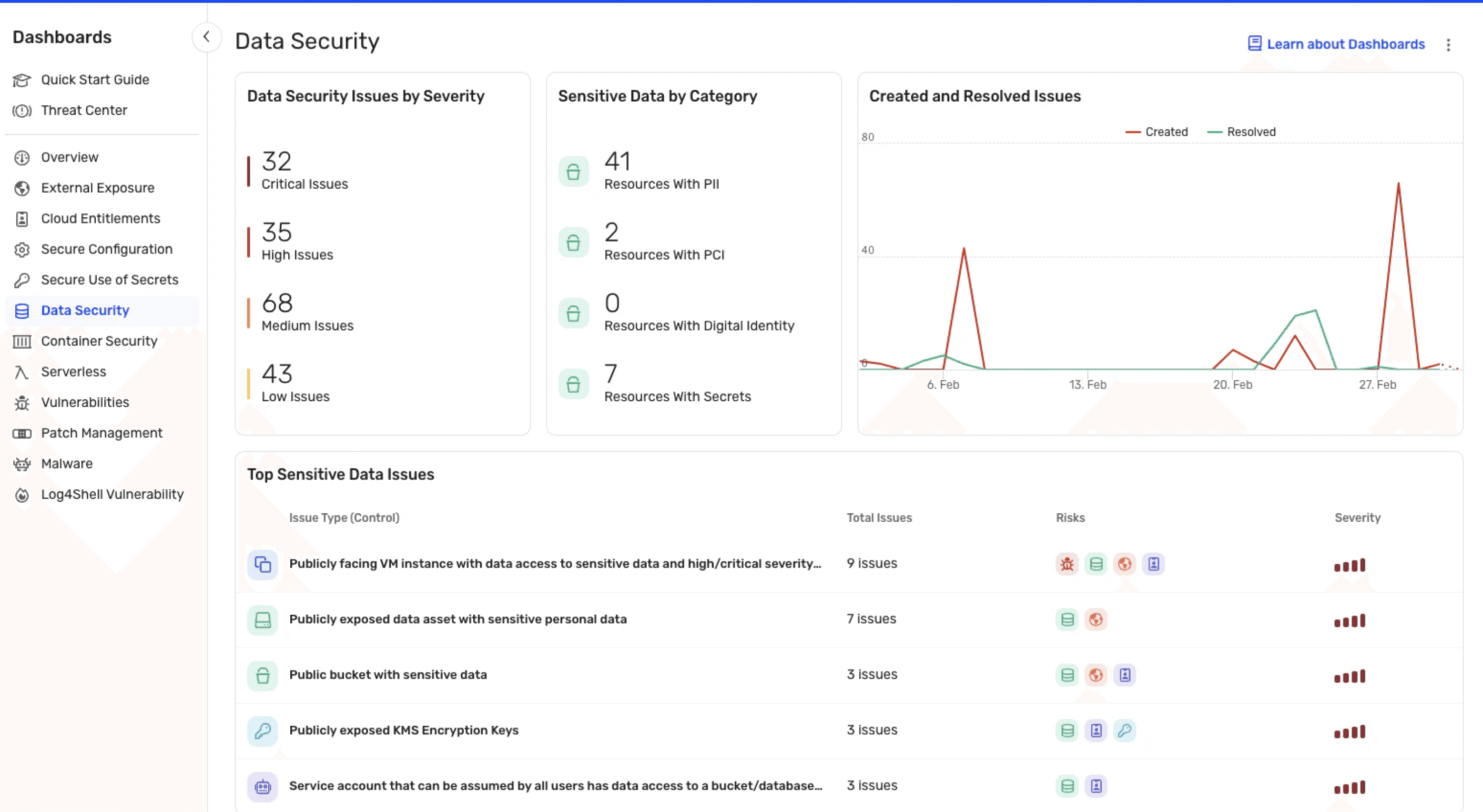Click the 9 issues count
Image resolution: width=1483 pixels, height=812 pixels.
pos(872,563)
